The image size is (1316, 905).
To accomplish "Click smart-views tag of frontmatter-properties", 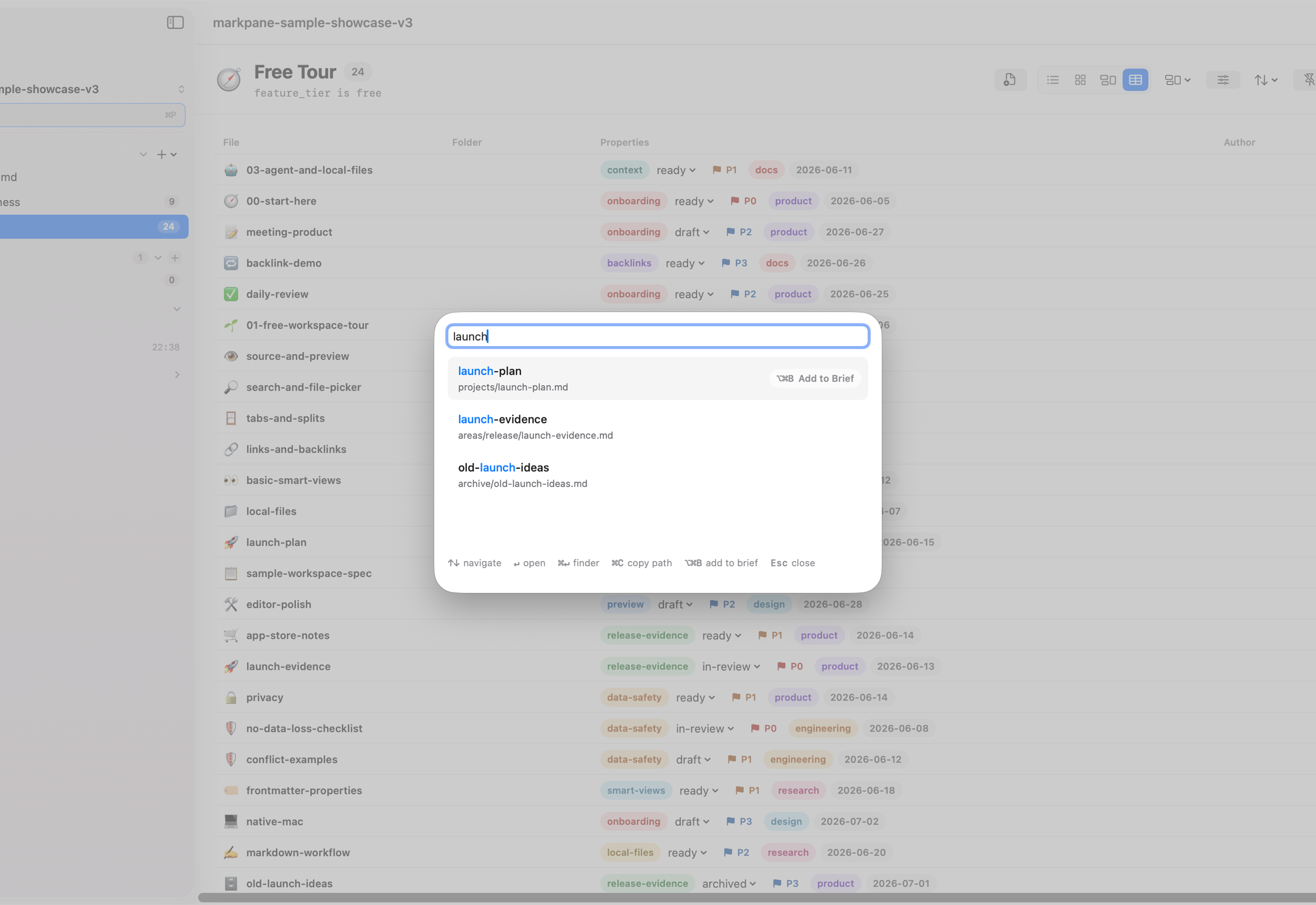I will point(636,791).
